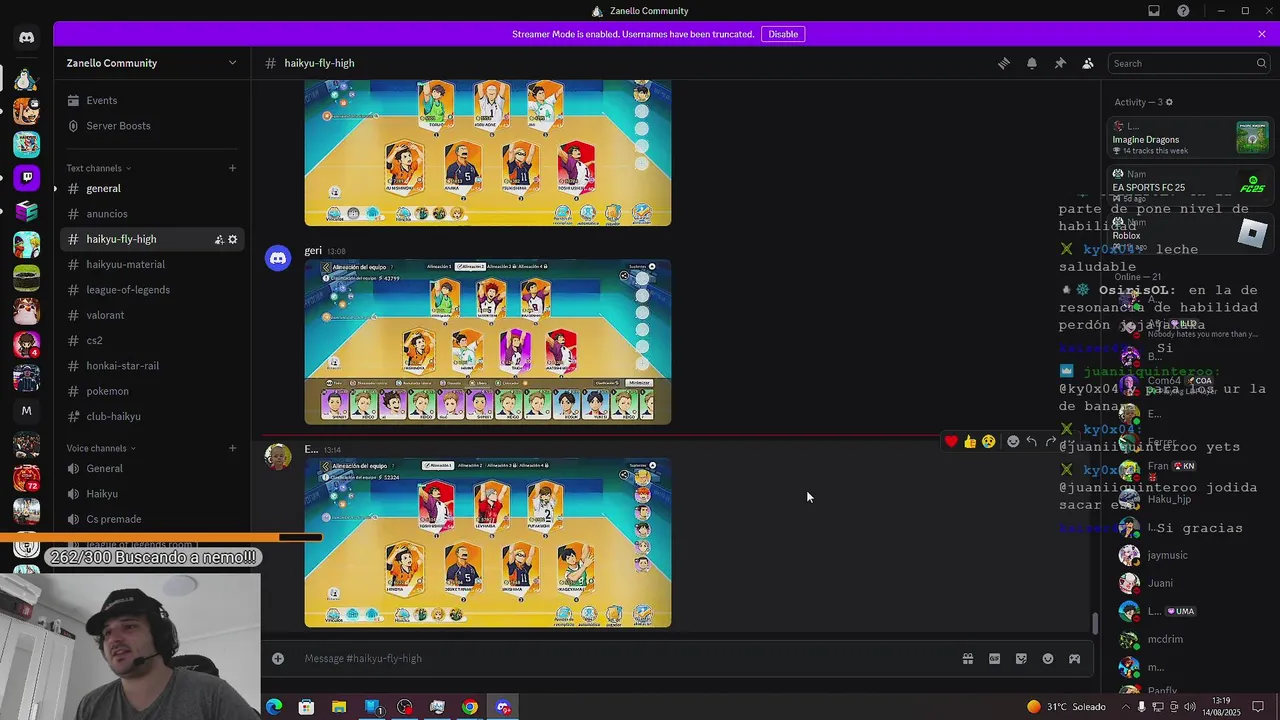Join Haikyu voice channel
The width and height of the screenshot is (1280, 720).
click(x=152, y=493)
